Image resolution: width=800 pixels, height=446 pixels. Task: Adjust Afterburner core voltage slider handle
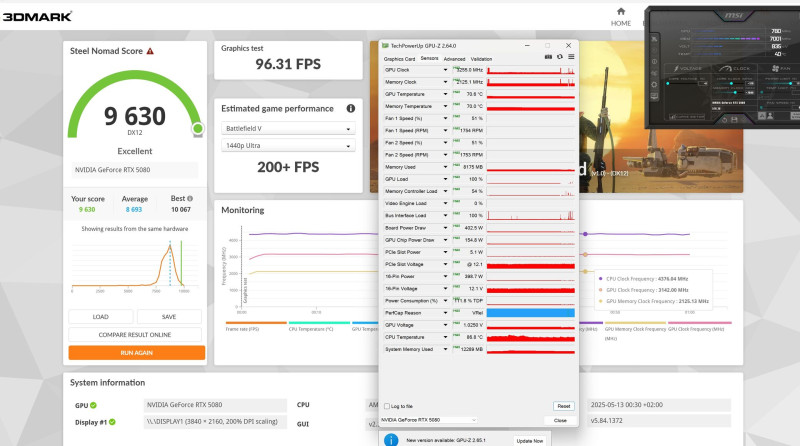click(x=667, y=83)
